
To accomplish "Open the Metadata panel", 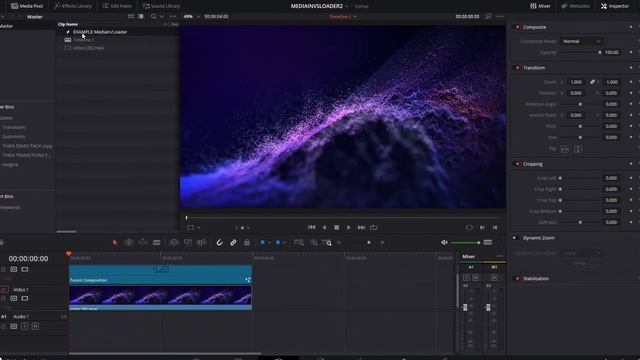I will click(x=576, y=6).
